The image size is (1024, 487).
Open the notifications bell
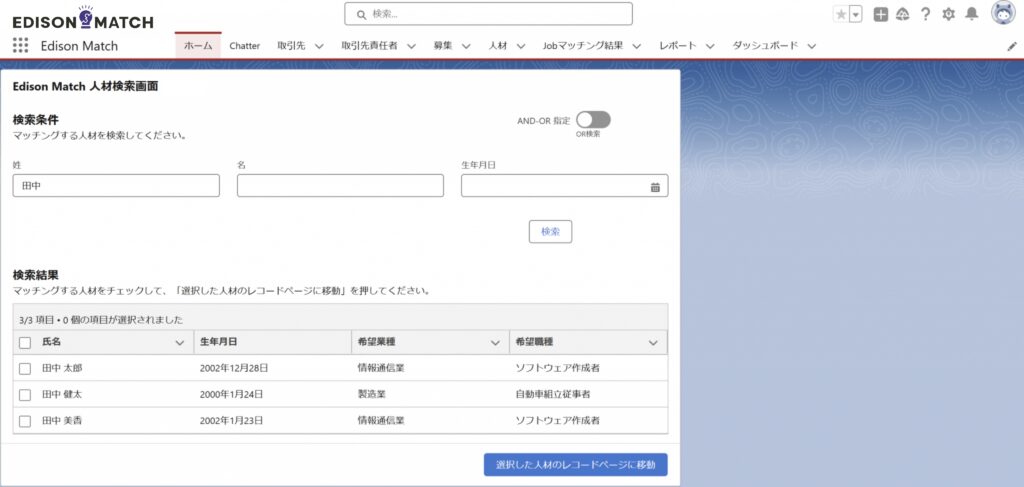click(x=971, y=14)
